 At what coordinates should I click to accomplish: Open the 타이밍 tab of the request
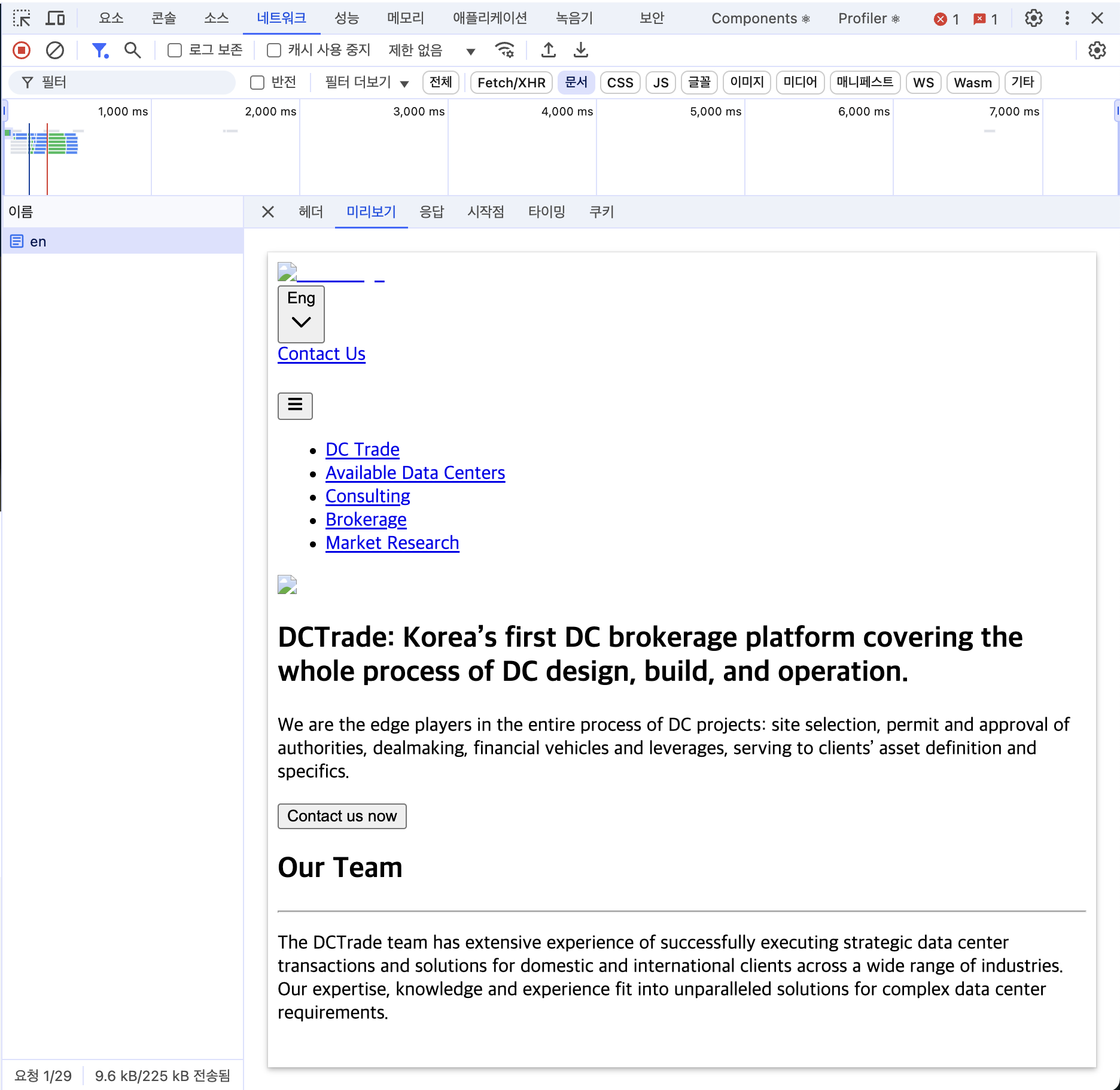click(x=546, y=212)
